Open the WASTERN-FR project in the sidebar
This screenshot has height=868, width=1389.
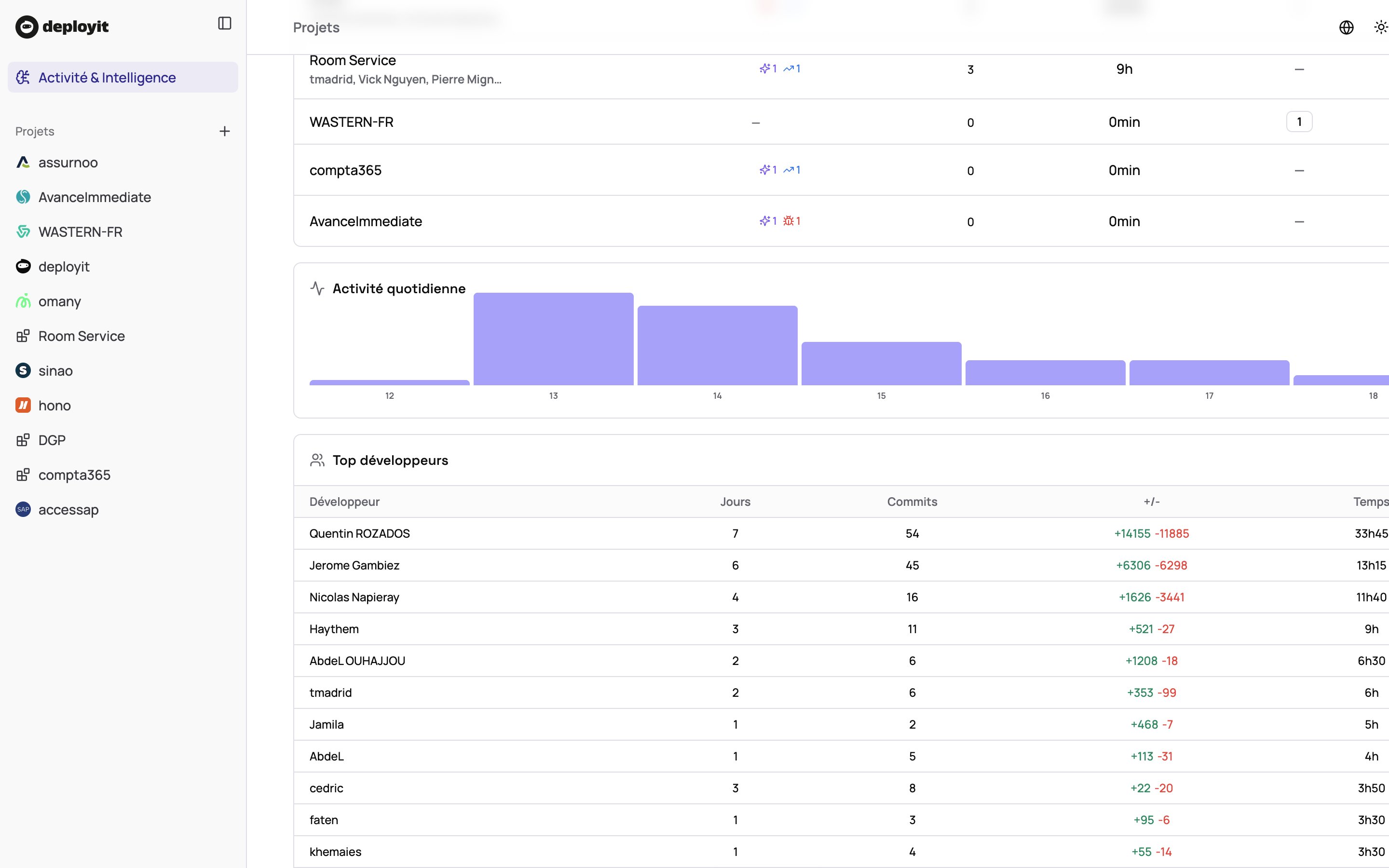click(x=23, y=232)
